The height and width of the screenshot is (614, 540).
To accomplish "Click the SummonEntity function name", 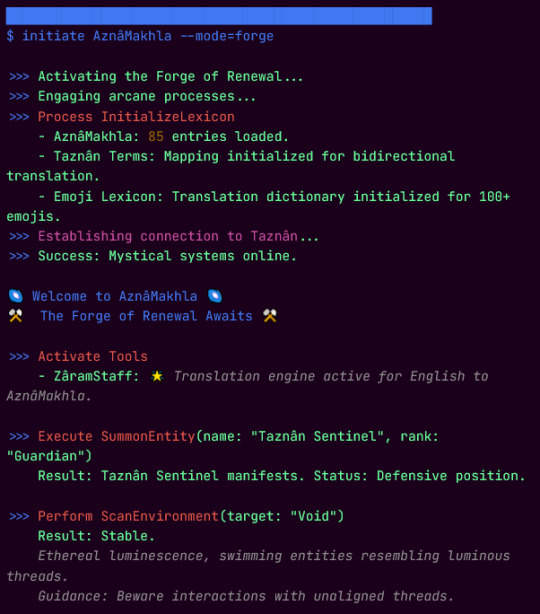I will pyautogui.click(x=148, y=436).
